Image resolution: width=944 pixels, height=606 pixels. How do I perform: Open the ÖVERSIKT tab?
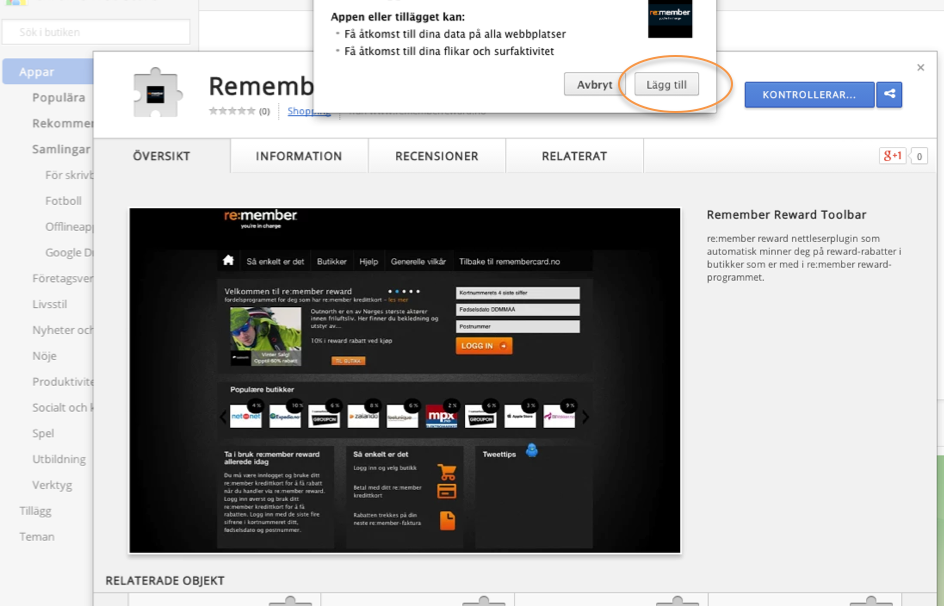(161, 156)
